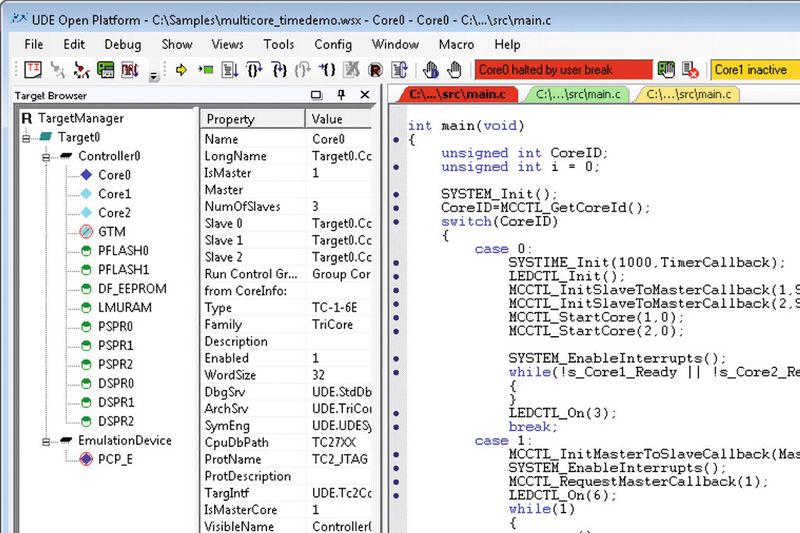Select GTM in the target tree

[x=112, y=232]
